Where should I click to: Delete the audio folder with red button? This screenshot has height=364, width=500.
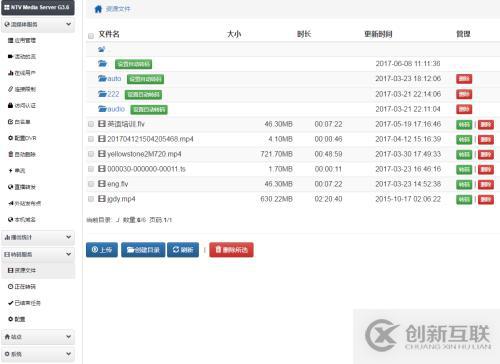pos(464,109)
